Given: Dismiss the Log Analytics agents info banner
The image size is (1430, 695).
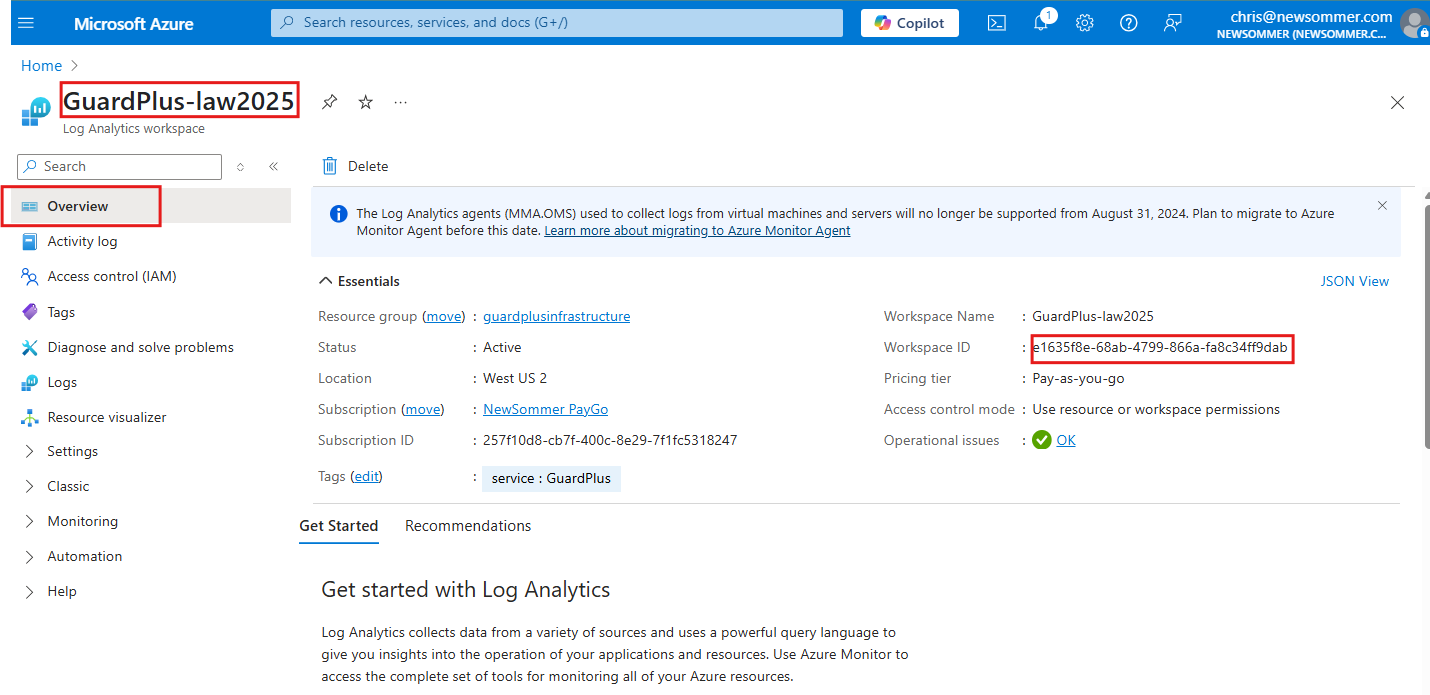Looking at the screenshot, I should point(1382,206).
